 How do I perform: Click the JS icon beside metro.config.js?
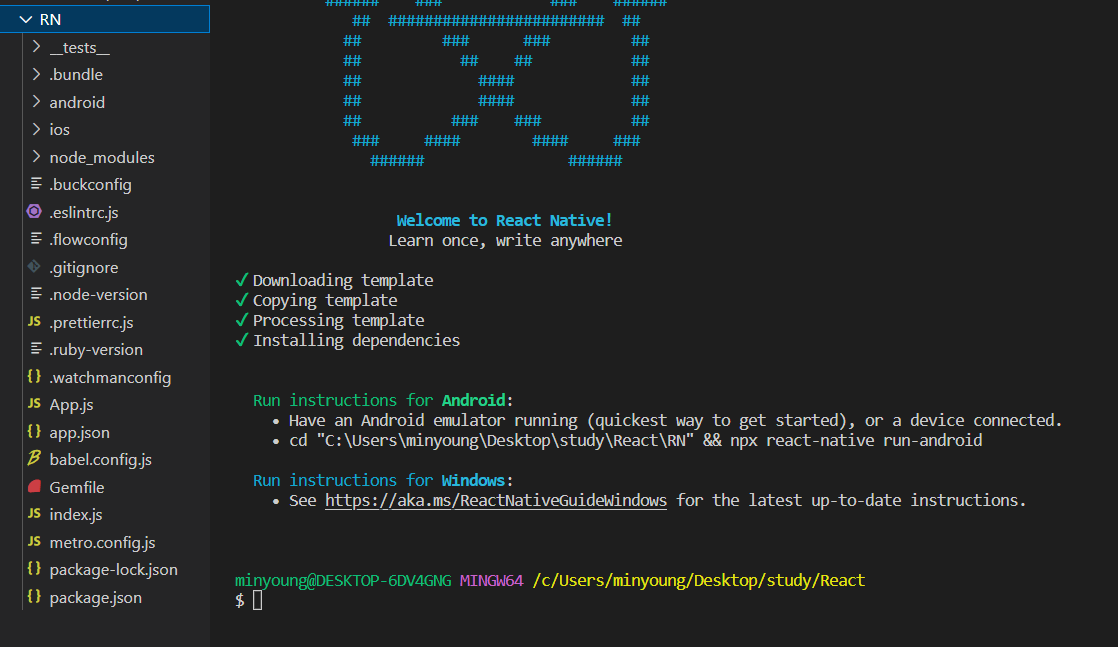coord(34,541)
